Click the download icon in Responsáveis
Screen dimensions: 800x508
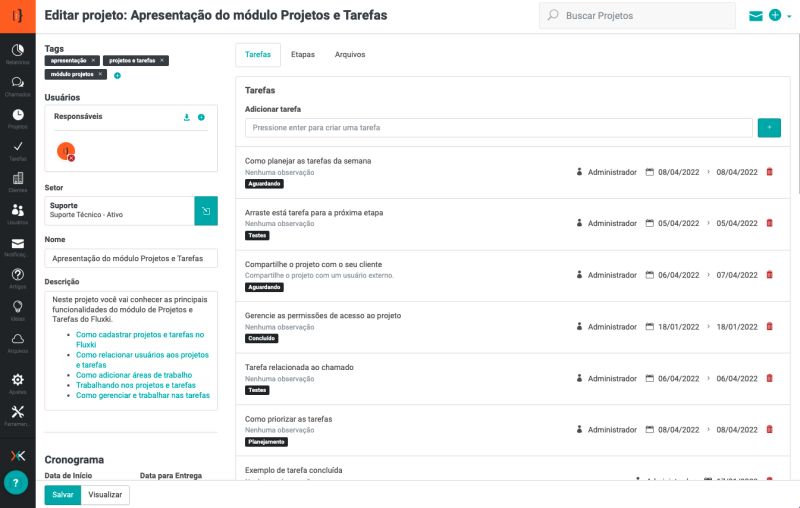point(186,117)
